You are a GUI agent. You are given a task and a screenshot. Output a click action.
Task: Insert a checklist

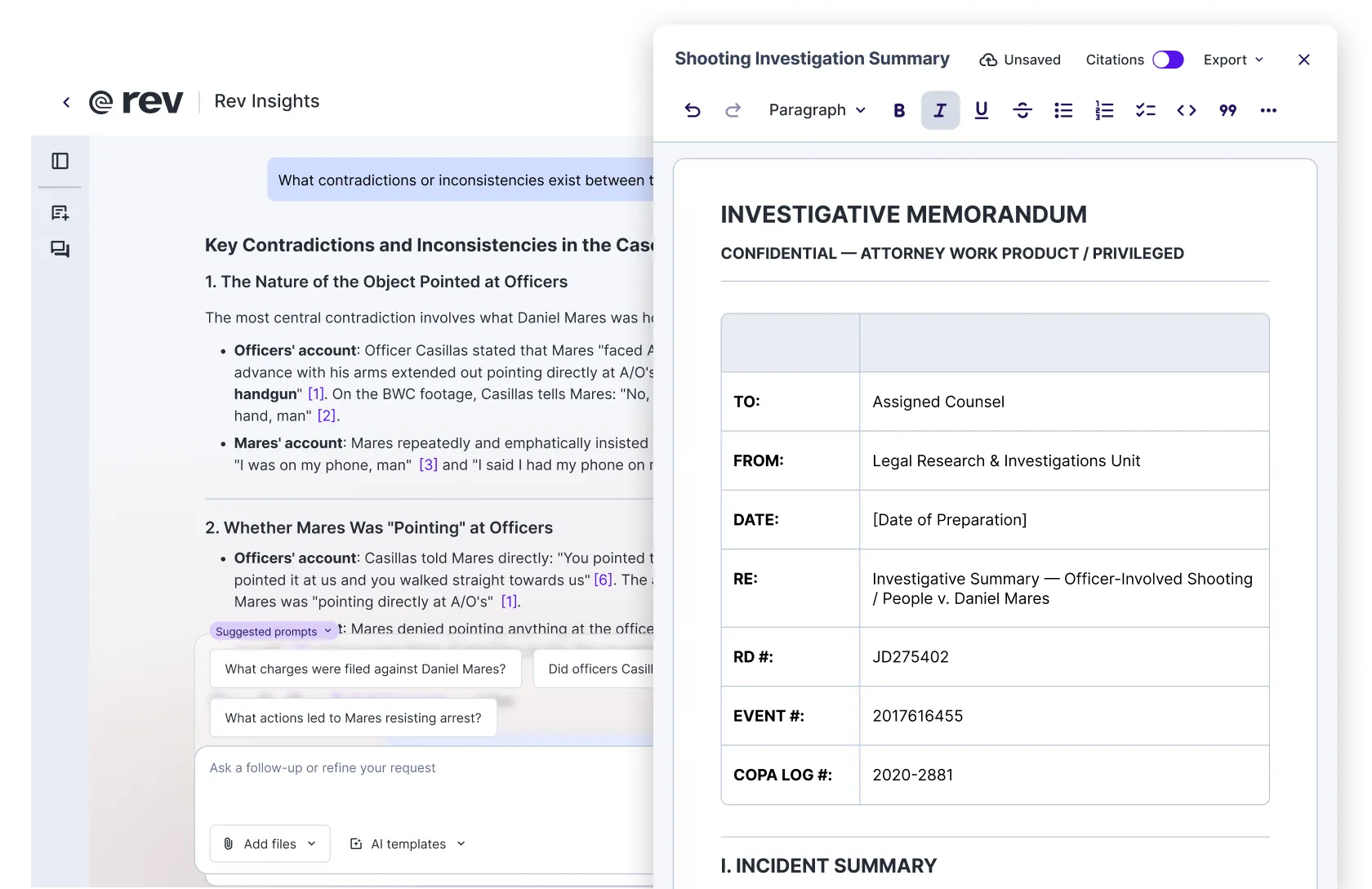(x=1146, y=110)
